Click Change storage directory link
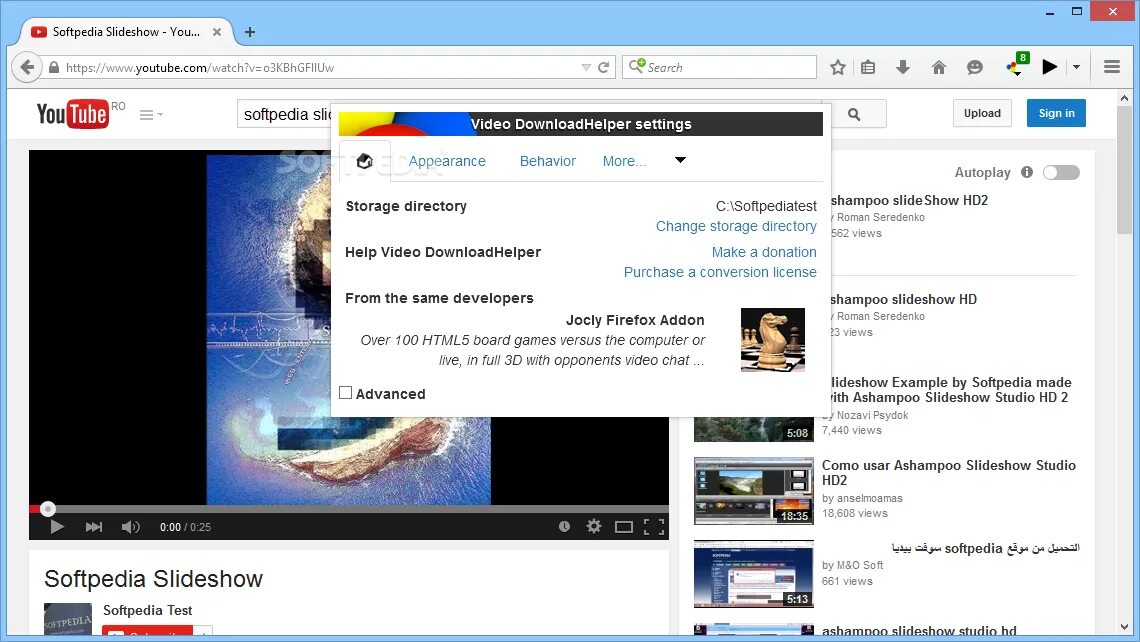The height and width of the screenshot is (642, 1140). click(736, 226)
